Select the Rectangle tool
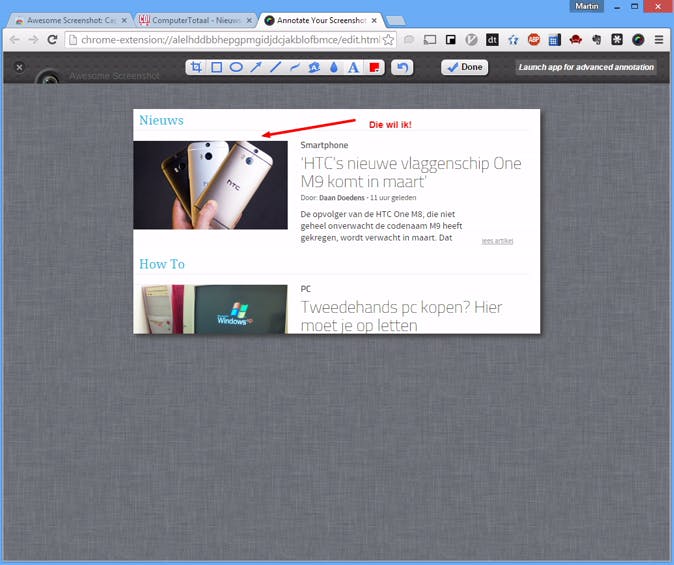674x565 pixels. [x=217, y=67]
